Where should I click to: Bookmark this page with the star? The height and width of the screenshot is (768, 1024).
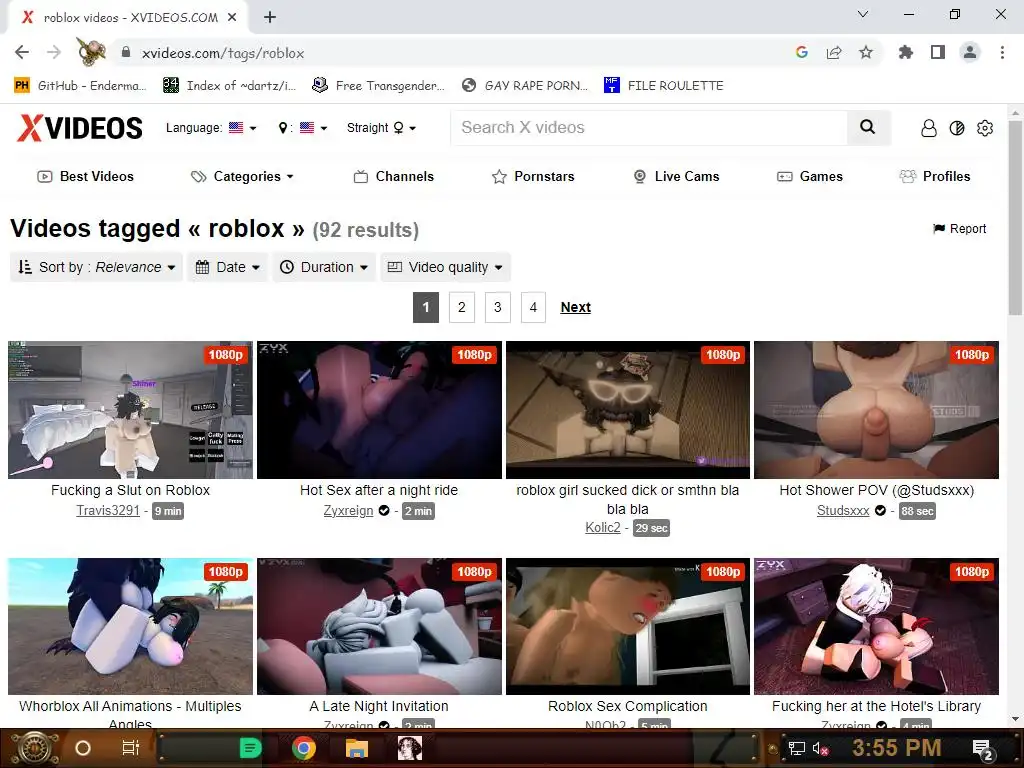click(x=866, y=52)
